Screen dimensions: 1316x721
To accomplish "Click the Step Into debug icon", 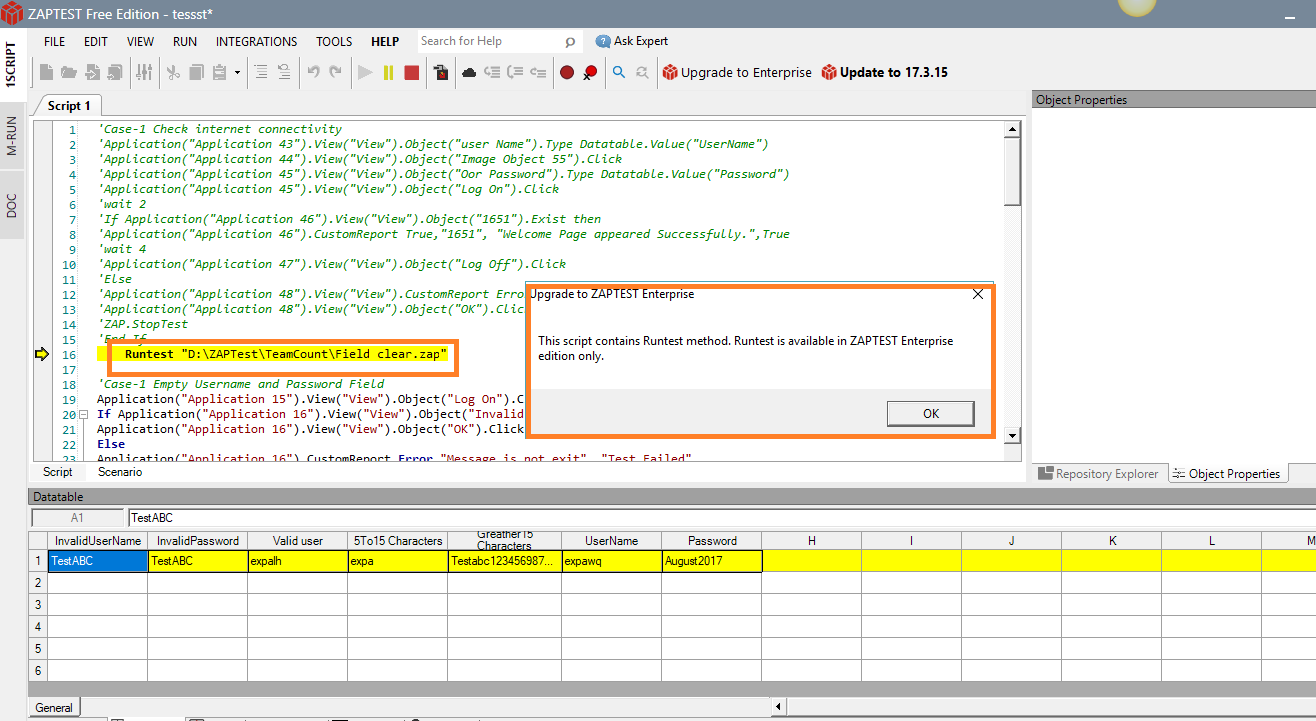I will (x=492, y=72).
